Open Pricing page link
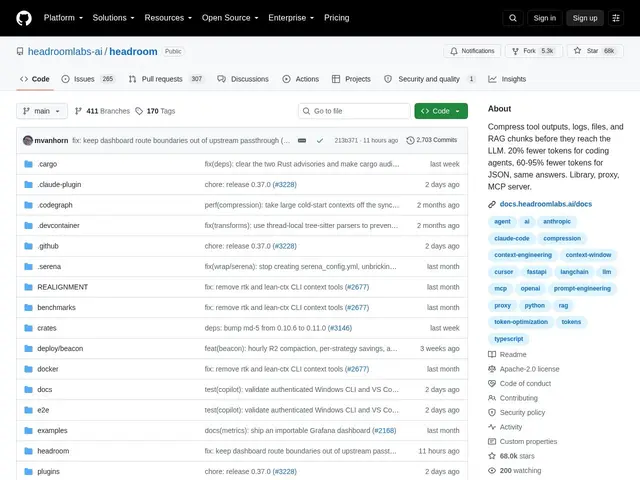This screenshot has width=640, height=480. click(x=337, y=18)
